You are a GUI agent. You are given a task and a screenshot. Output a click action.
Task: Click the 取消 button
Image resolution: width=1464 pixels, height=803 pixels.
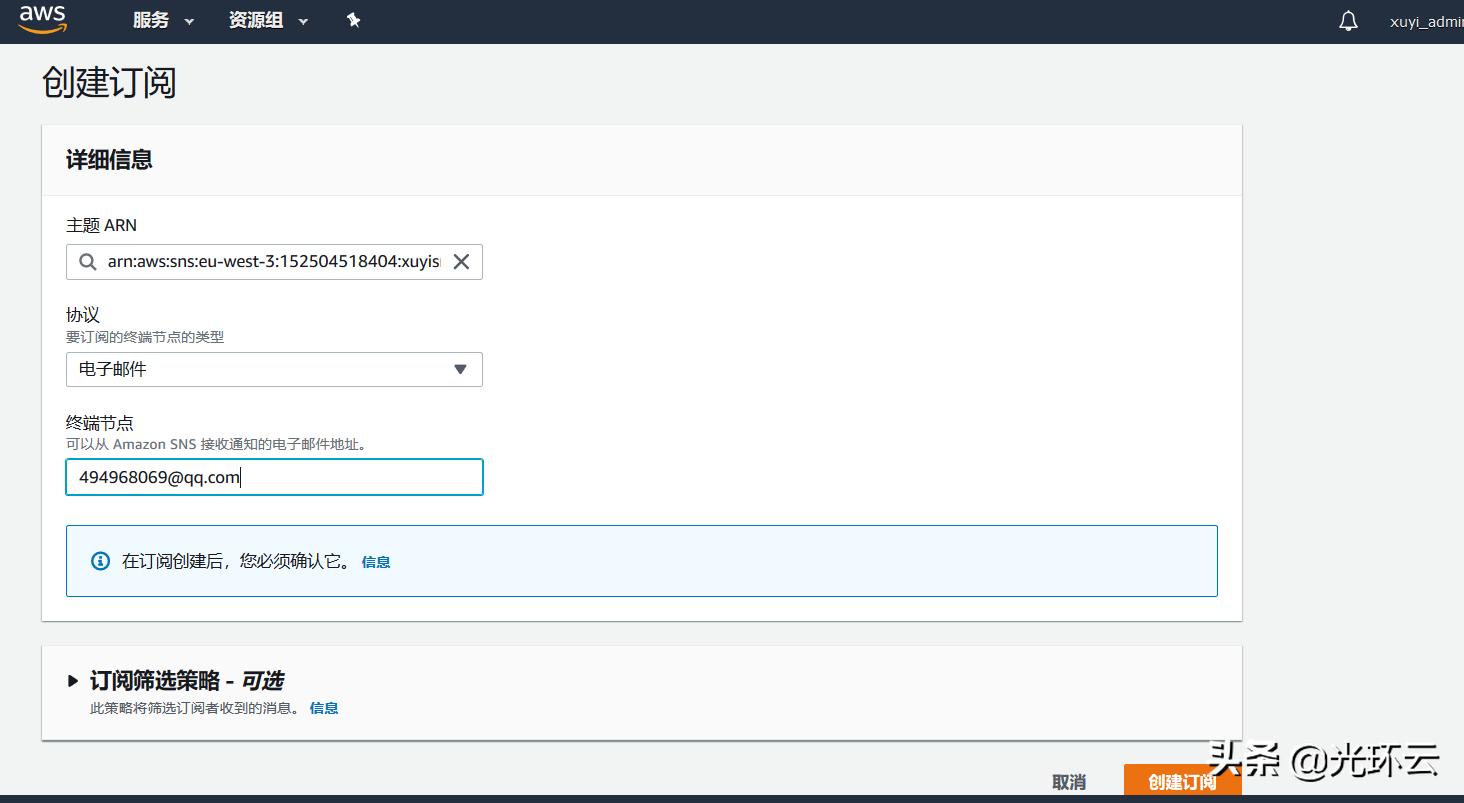click(x=1069, y=780)
